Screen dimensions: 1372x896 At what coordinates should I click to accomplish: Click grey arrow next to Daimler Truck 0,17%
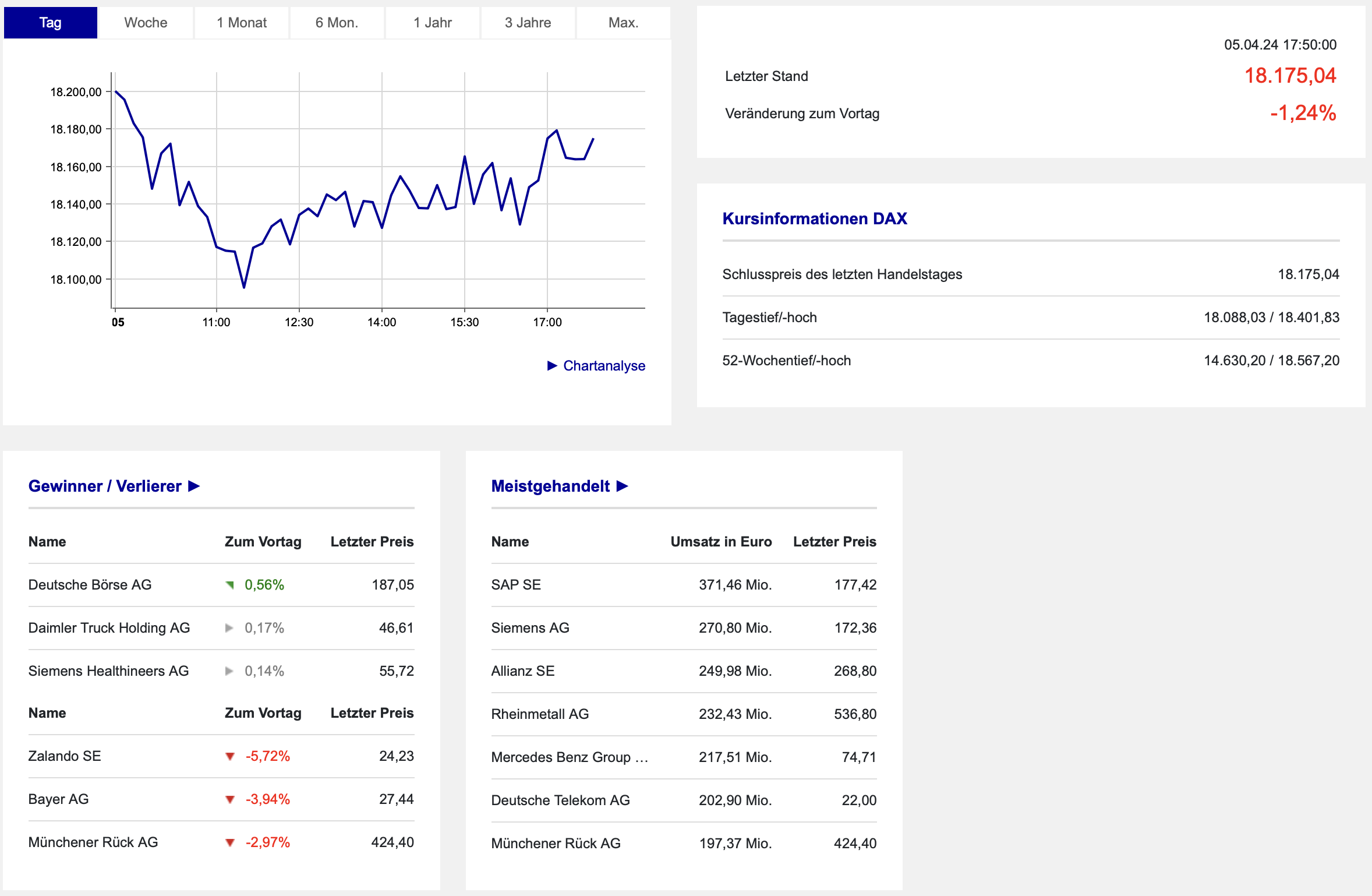tap(229, 628)
